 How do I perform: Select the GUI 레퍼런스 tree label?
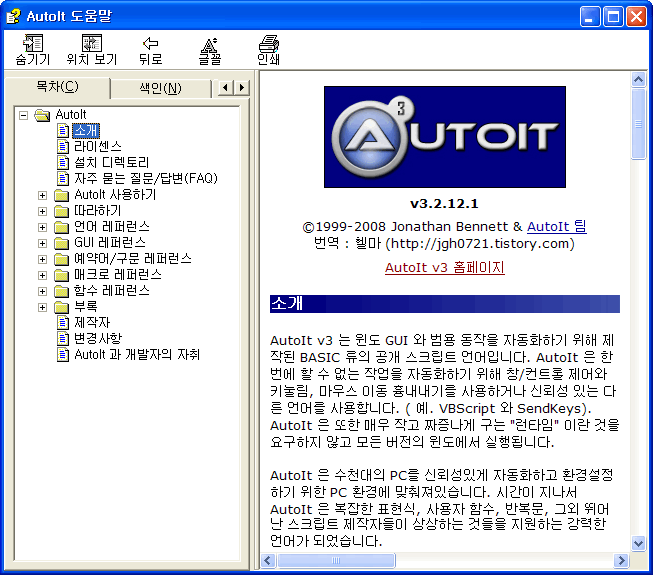point(110,243)
